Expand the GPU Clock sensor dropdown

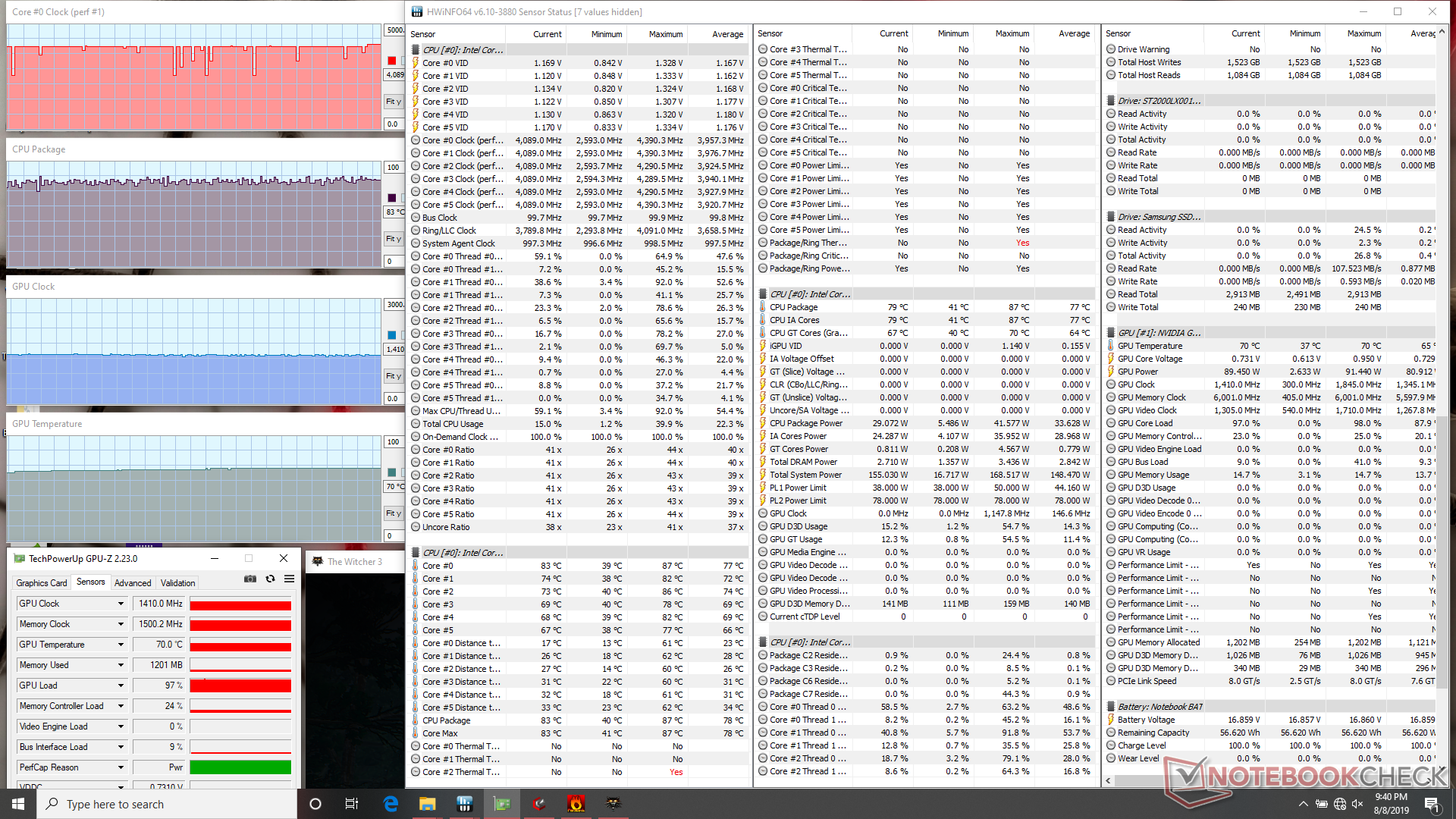[121, 604]
